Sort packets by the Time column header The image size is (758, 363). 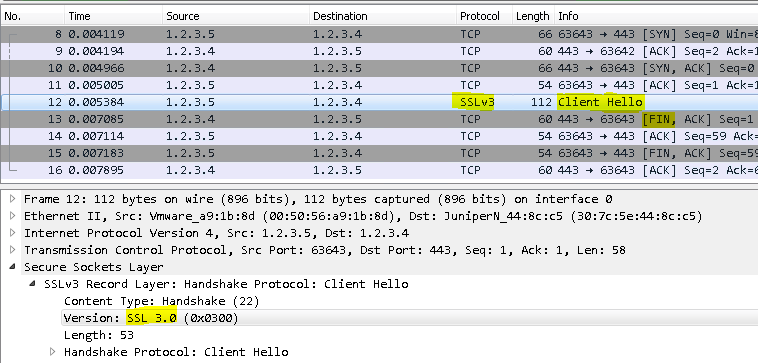coord(114,16)
